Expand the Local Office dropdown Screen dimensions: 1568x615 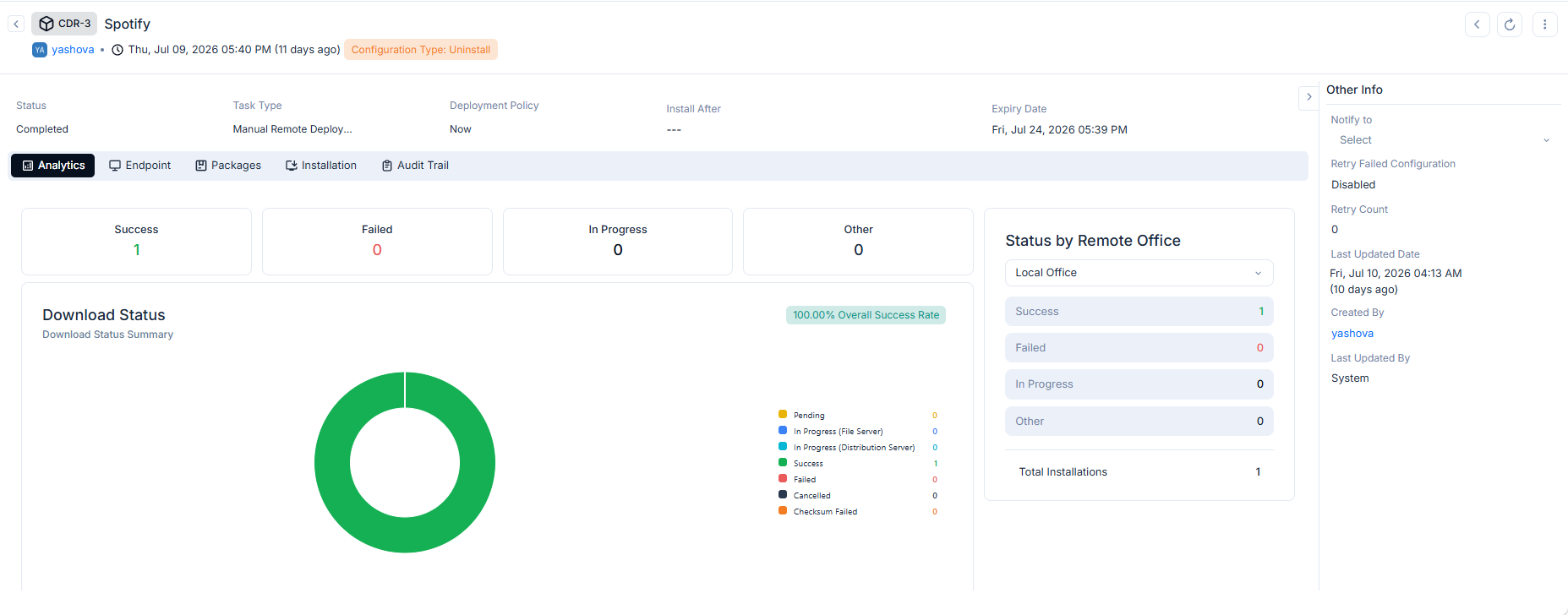click(x=1139, y=273)
